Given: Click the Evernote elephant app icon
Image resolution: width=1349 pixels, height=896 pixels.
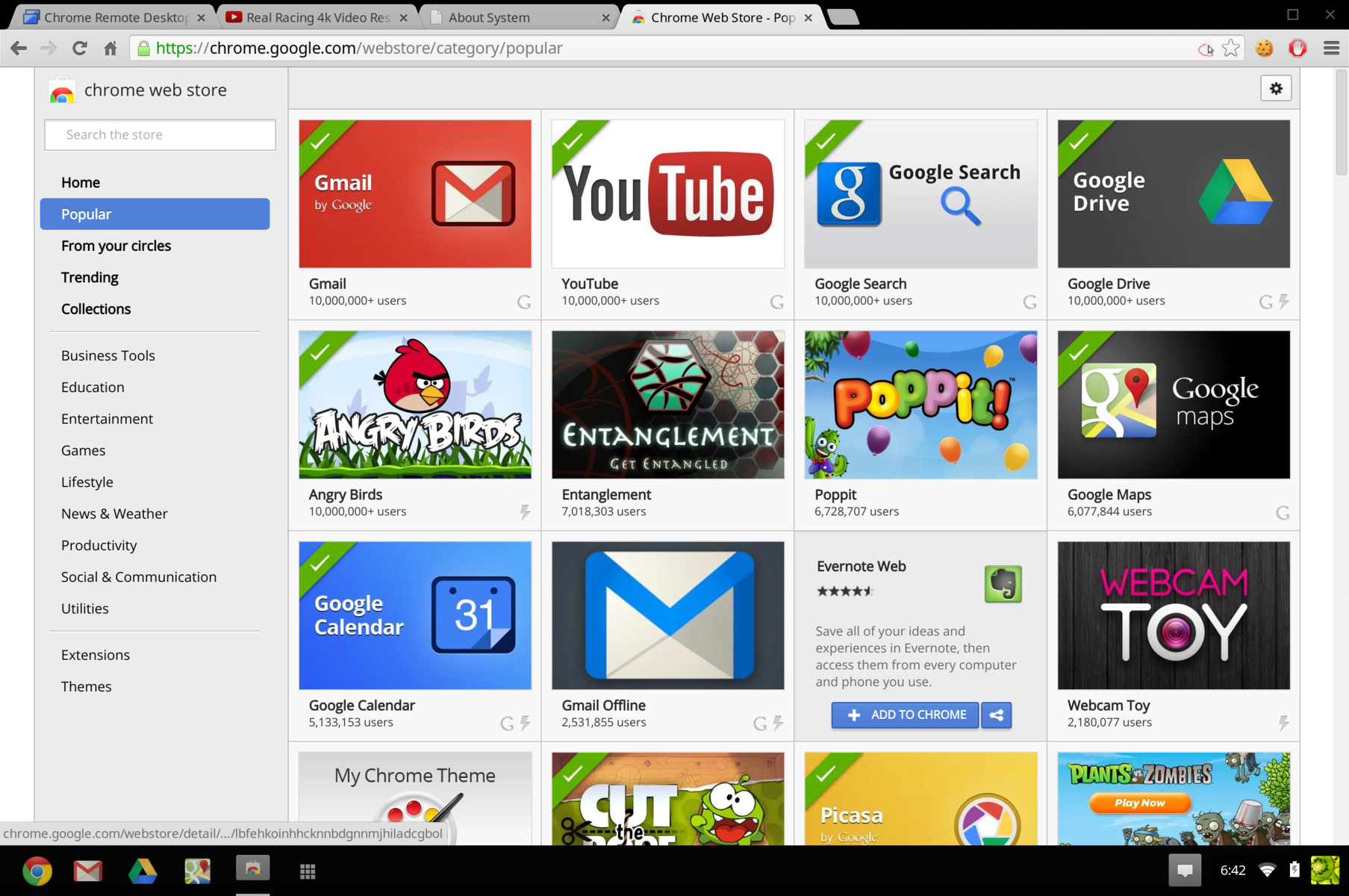Looking at the screenshot, I should [1003, 584].
